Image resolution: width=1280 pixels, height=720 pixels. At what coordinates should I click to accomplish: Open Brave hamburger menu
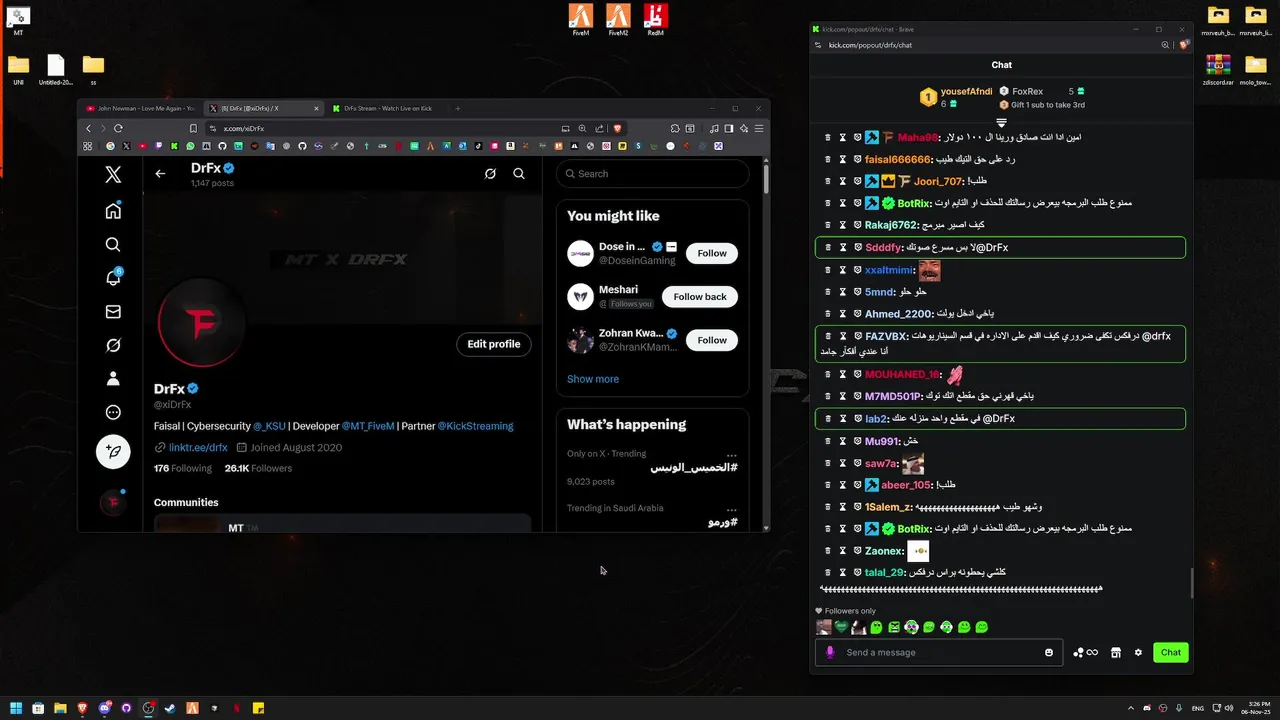click(x=760, y=128)
